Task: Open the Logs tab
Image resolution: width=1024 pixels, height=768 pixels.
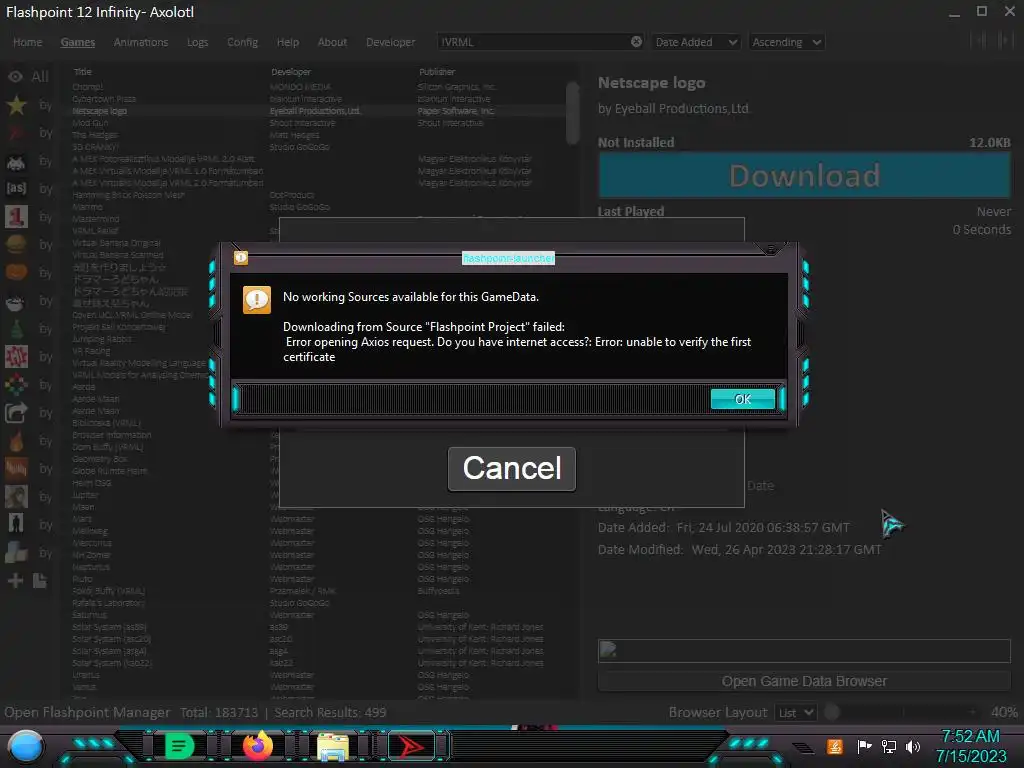Action: click(197, 42)
